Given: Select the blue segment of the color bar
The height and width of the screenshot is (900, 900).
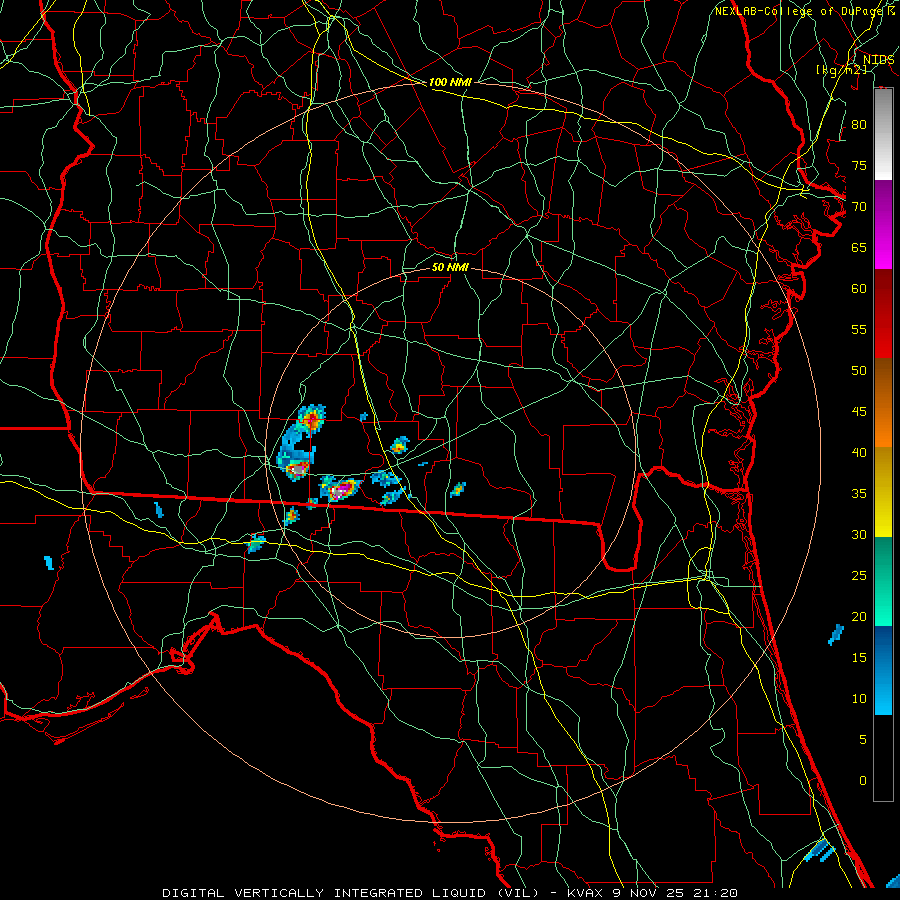Looking at the screenshot, I should click(x=883, y=670).
